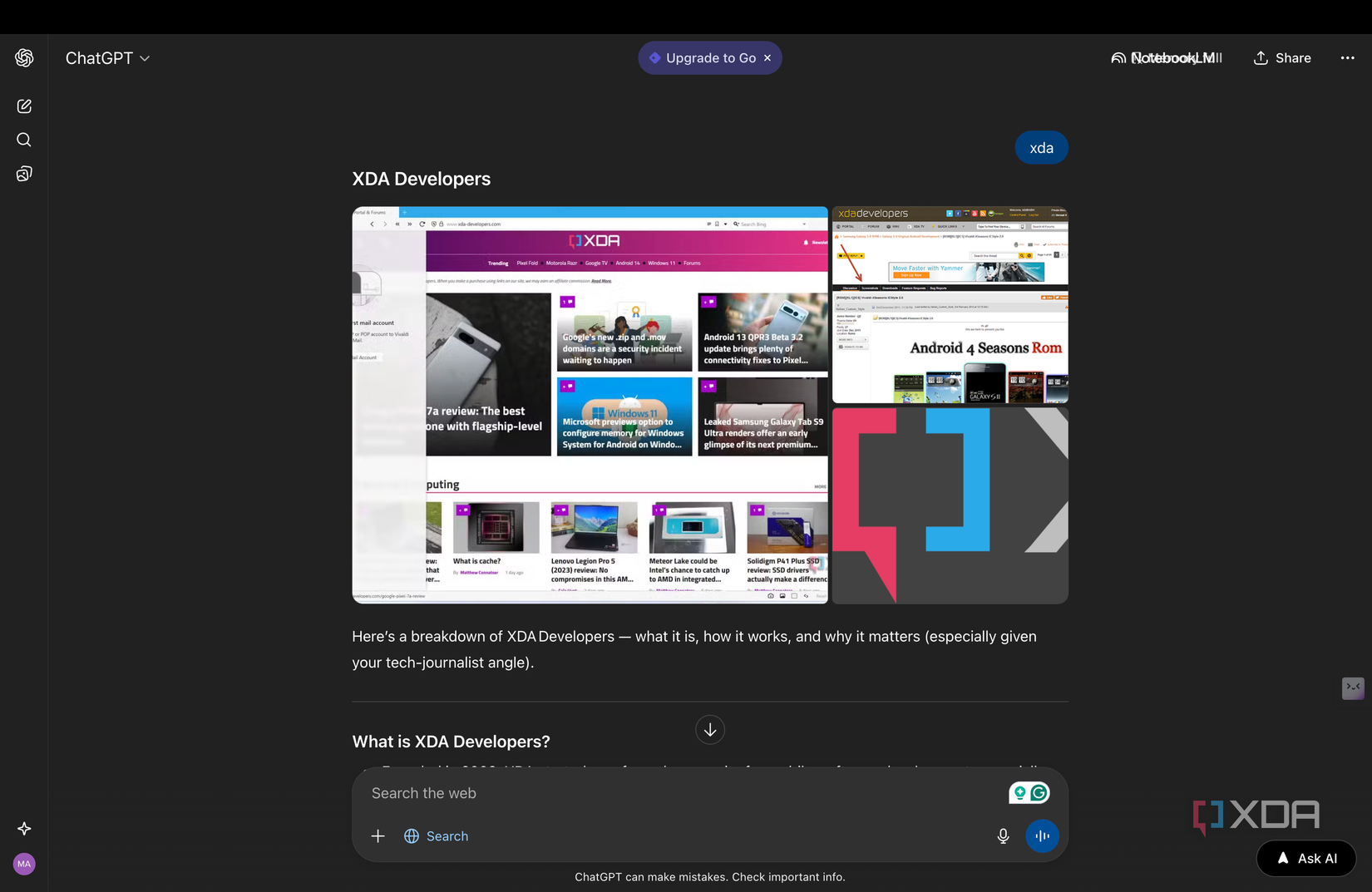Image resolution: width=1372 pixels, height=892 pixels.
Task: Attach a file using the plus button
Action: tap(378, 836)
